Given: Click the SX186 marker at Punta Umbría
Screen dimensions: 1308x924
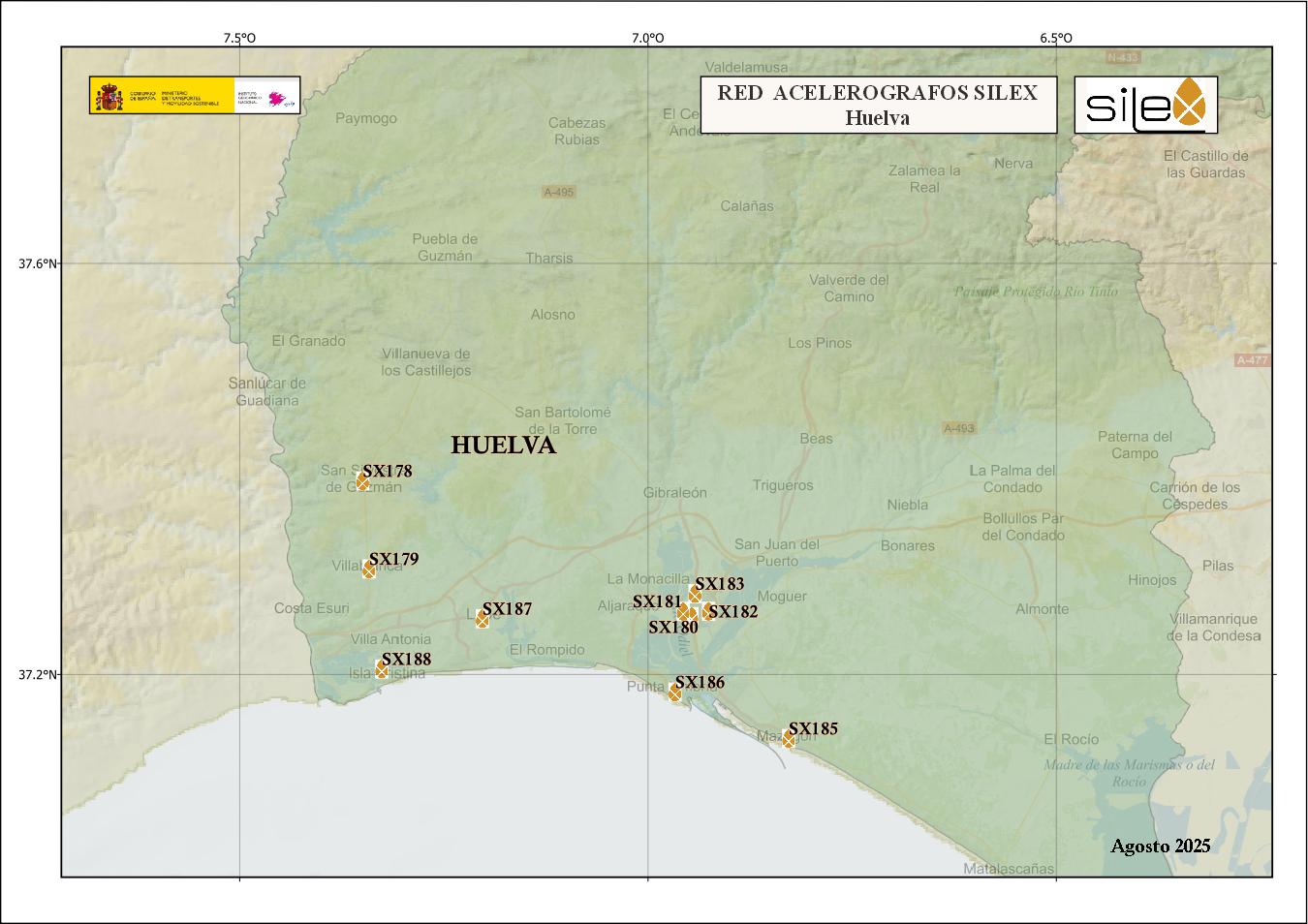Looking at the screenshot, I should (x=675, y=692).
